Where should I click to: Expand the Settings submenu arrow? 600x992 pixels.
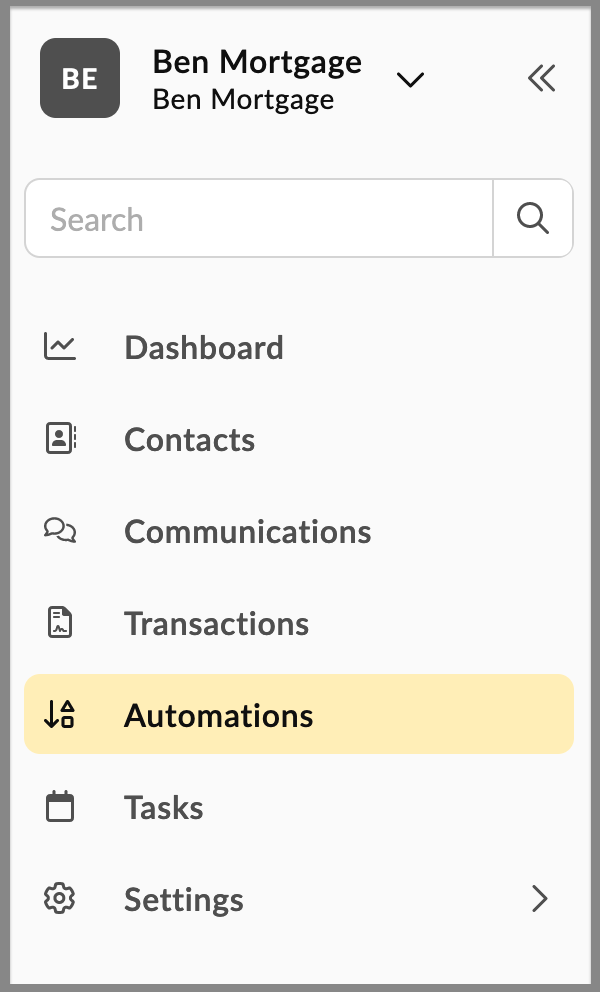(540, 898)
